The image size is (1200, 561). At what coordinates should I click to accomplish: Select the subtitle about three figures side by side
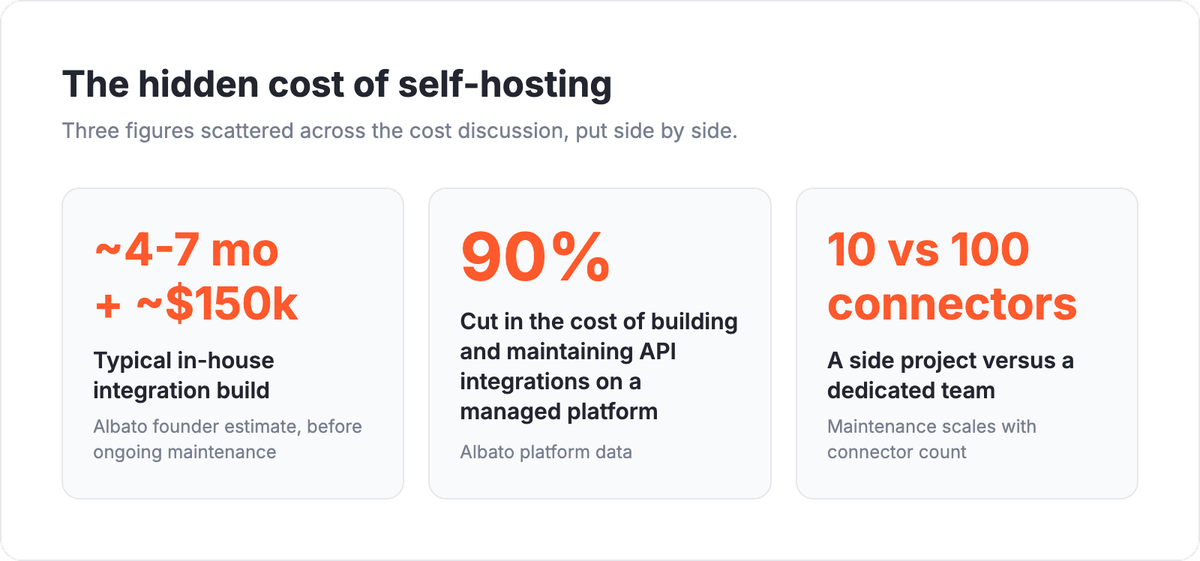400,131
